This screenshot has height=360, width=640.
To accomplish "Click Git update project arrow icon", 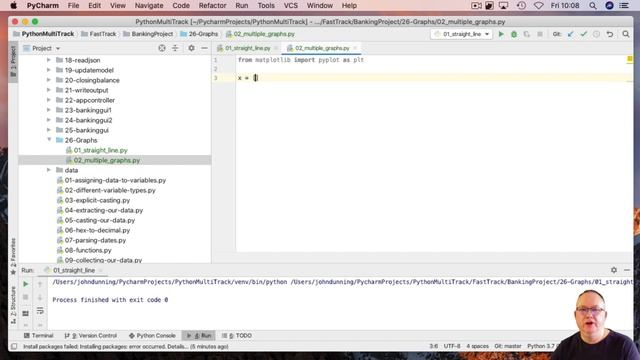I will [571, 34].
